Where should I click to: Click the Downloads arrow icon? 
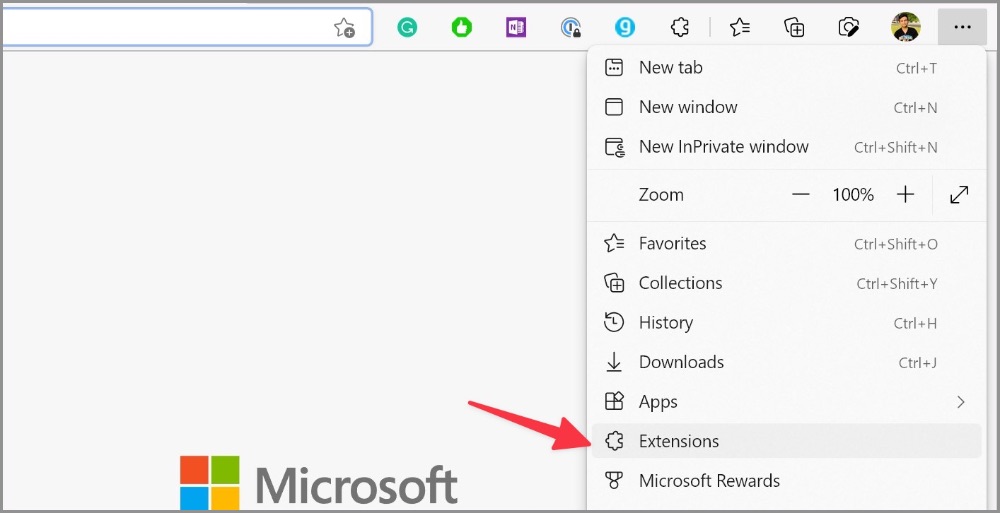tap(614, 362)
